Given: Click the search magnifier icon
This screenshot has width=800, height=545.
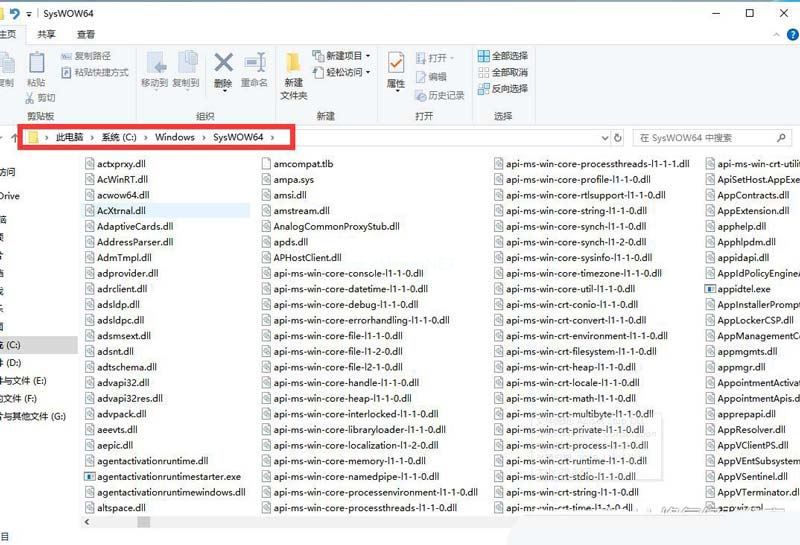Looking at the screenshot, I should [x=781, y=138].
